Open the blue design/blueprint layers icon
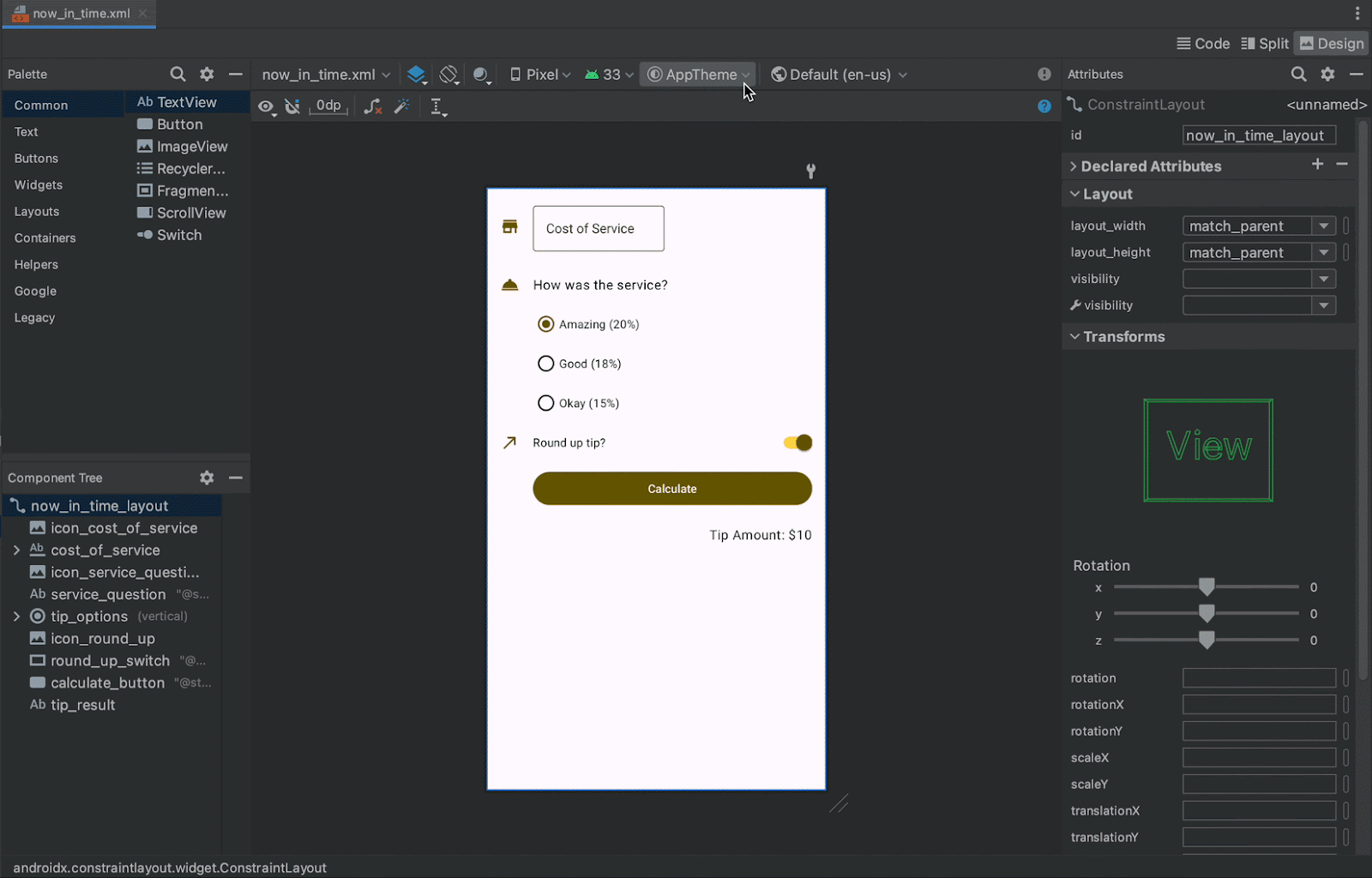1372x878 pixels. pos(417,75)
